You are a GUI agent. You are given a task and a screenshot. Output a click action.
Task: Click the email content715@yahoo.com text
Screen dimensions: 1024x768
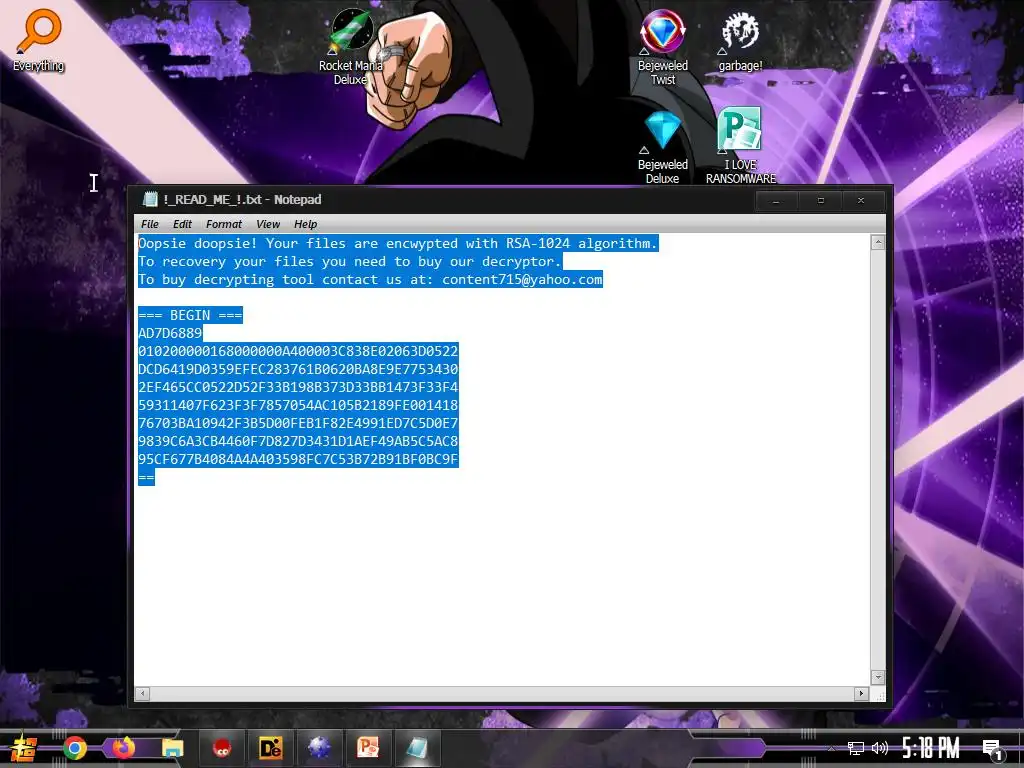tap(522, 280)
